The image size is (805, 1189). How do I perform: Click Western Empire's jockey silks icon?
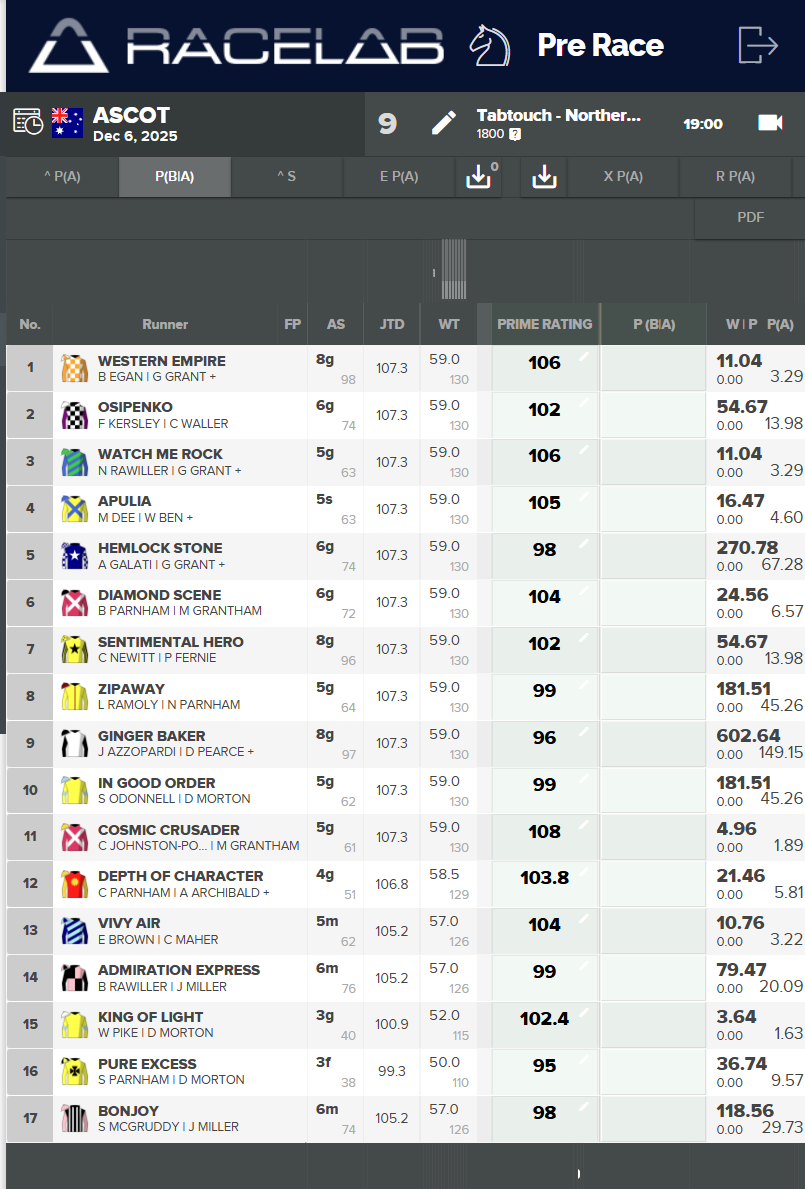pyautogui.click(x=73, y=368)
